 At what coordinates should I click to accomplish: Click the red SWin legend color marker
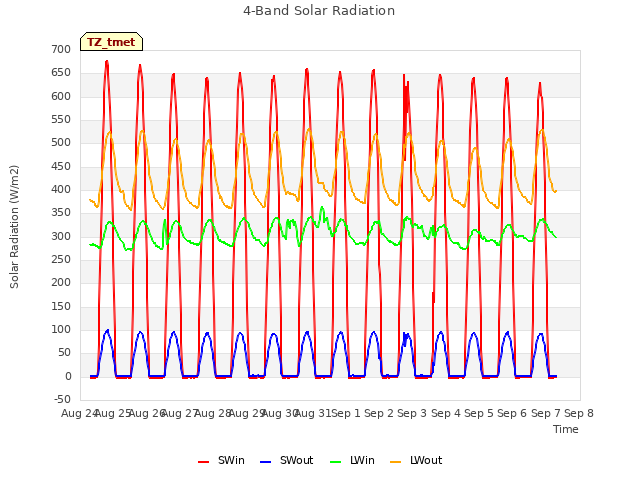203,462
